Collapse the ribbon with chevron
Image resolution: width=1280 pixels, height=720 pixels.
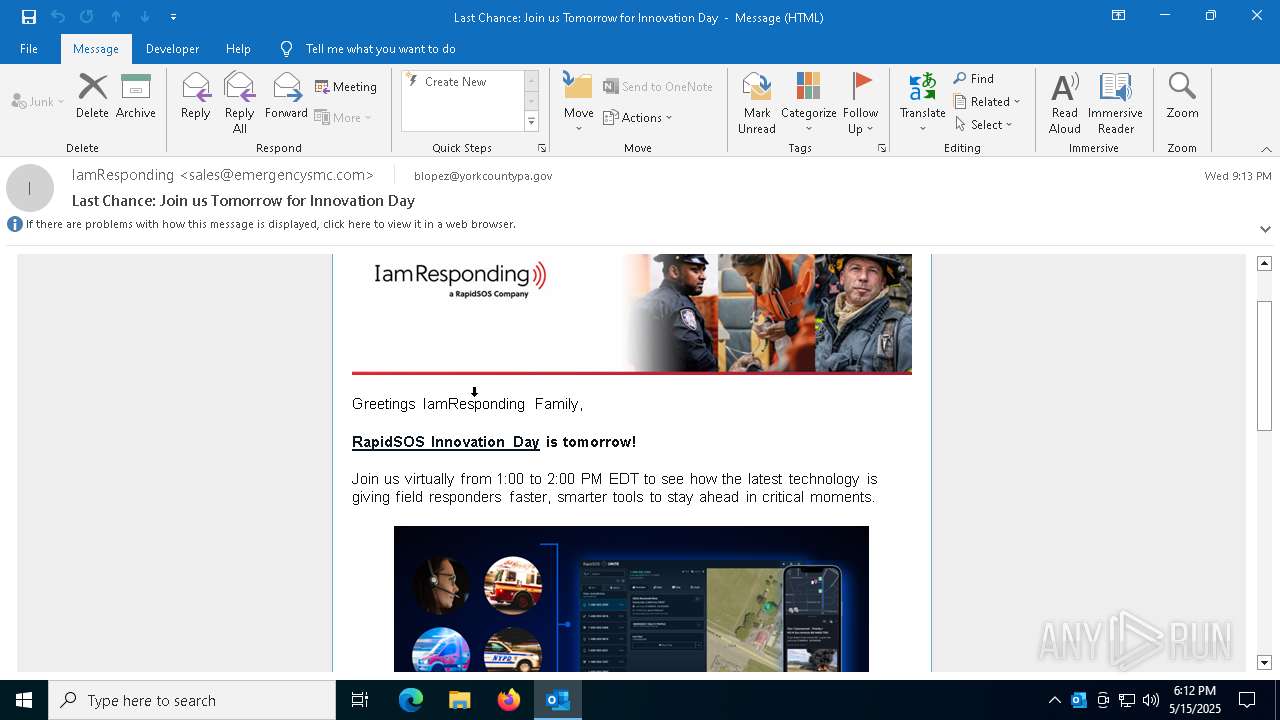[1266, 149]
